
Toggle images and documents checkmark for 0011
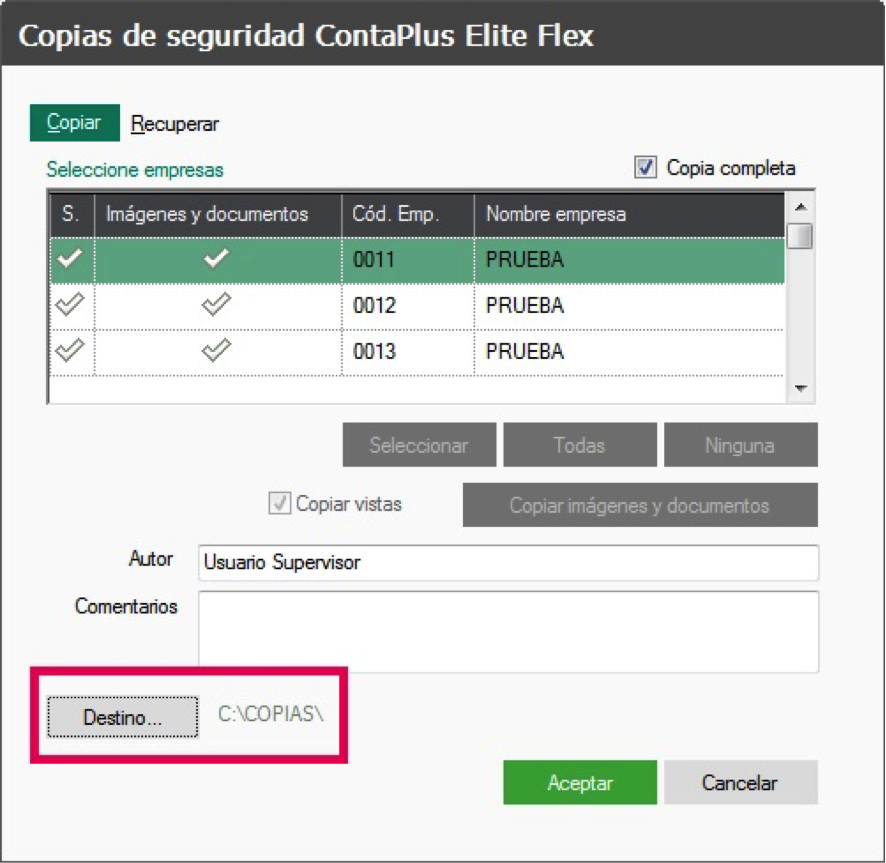[x=217, y=259]
